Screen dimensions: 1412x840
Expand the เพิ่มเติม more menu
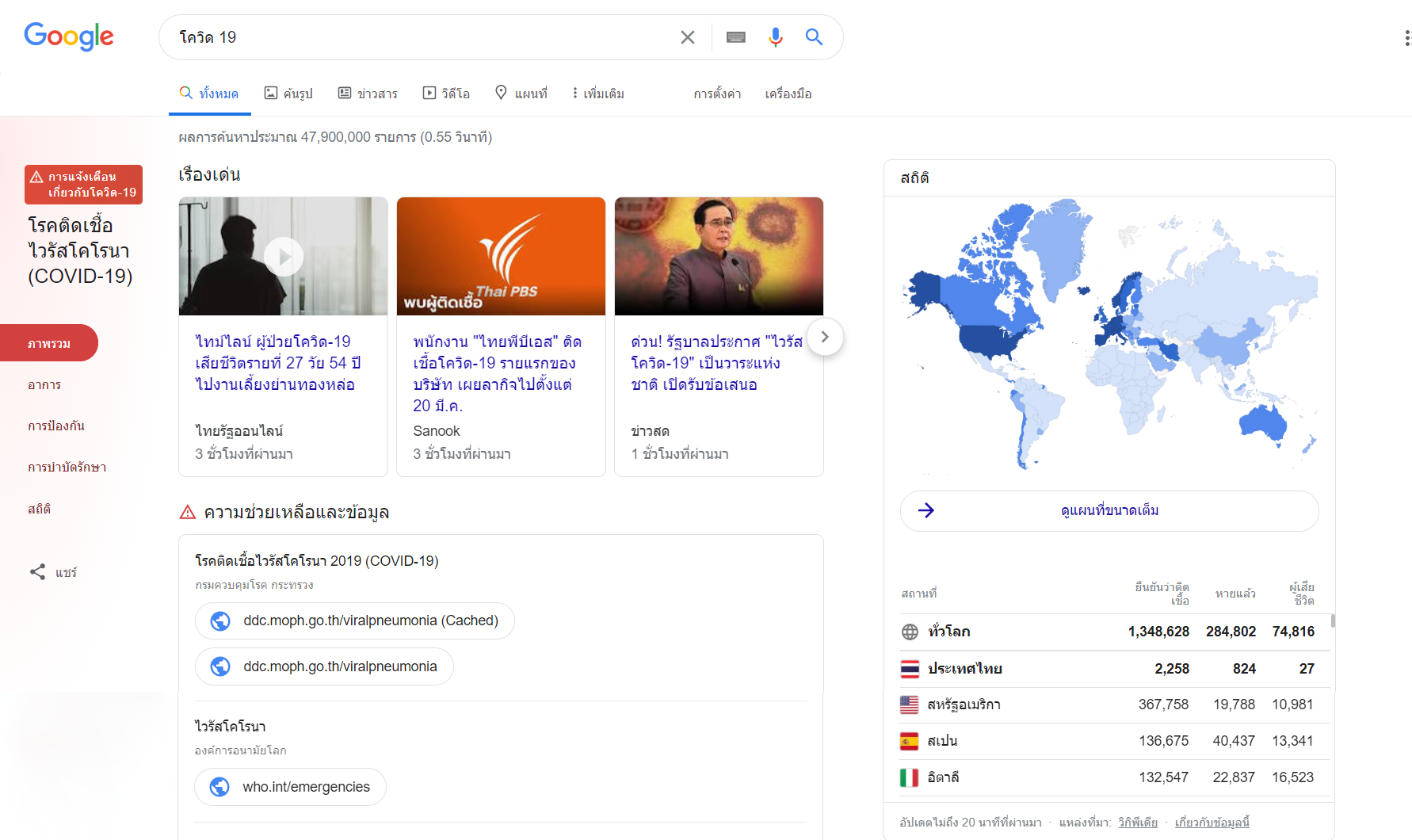(598, 94)
